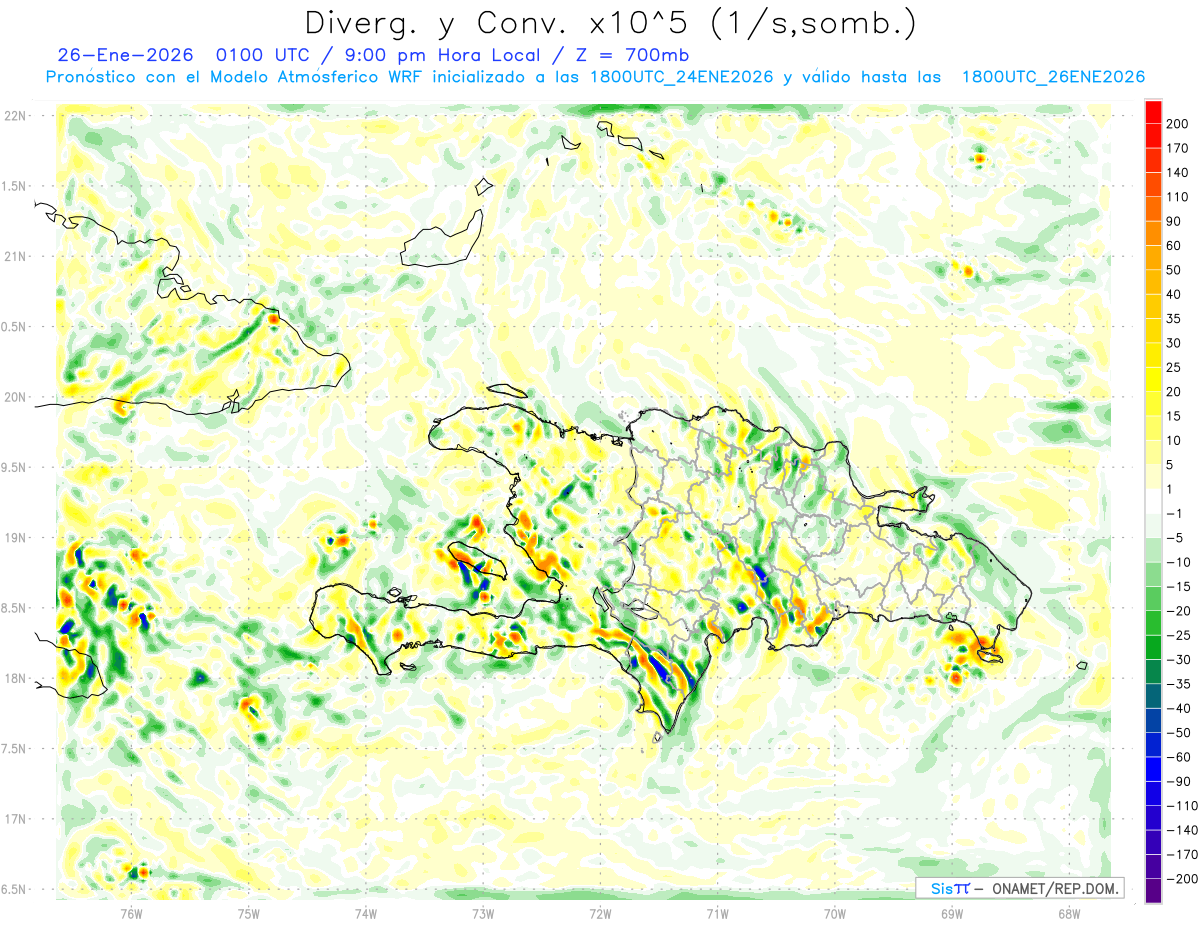Click the '-40' legend value
The image size is (1200, 927).
point(1181,708)
